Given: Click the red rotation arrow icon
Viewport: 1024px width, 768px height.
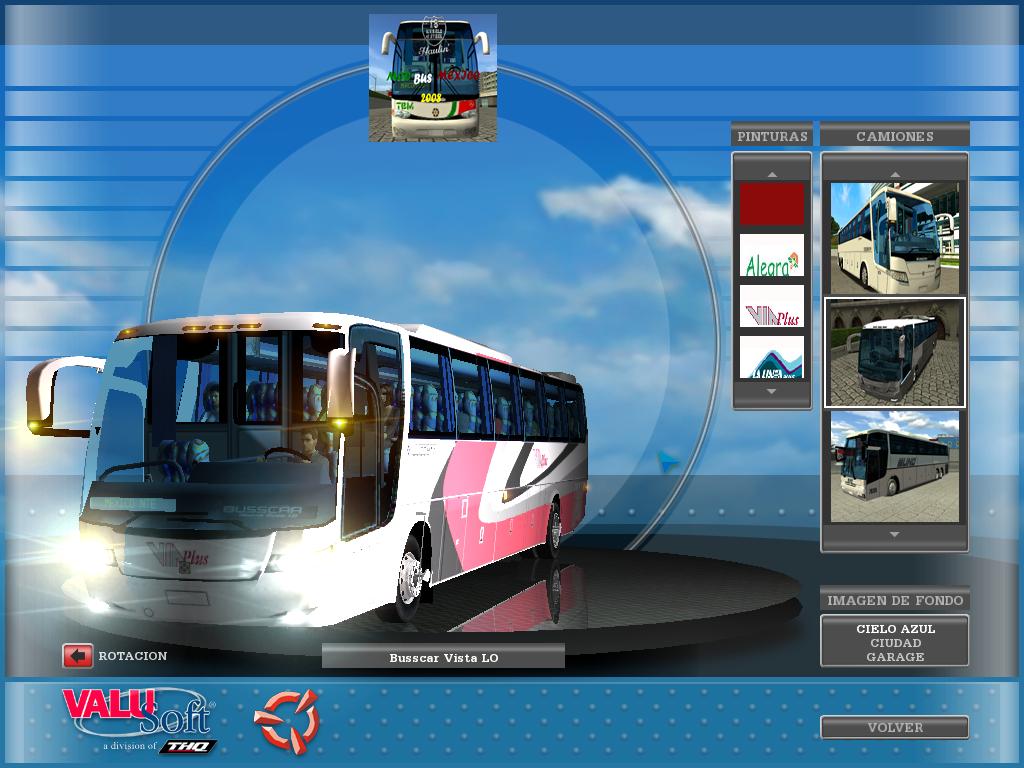Looking at the screenshot, I should click(x=77, y=656).
